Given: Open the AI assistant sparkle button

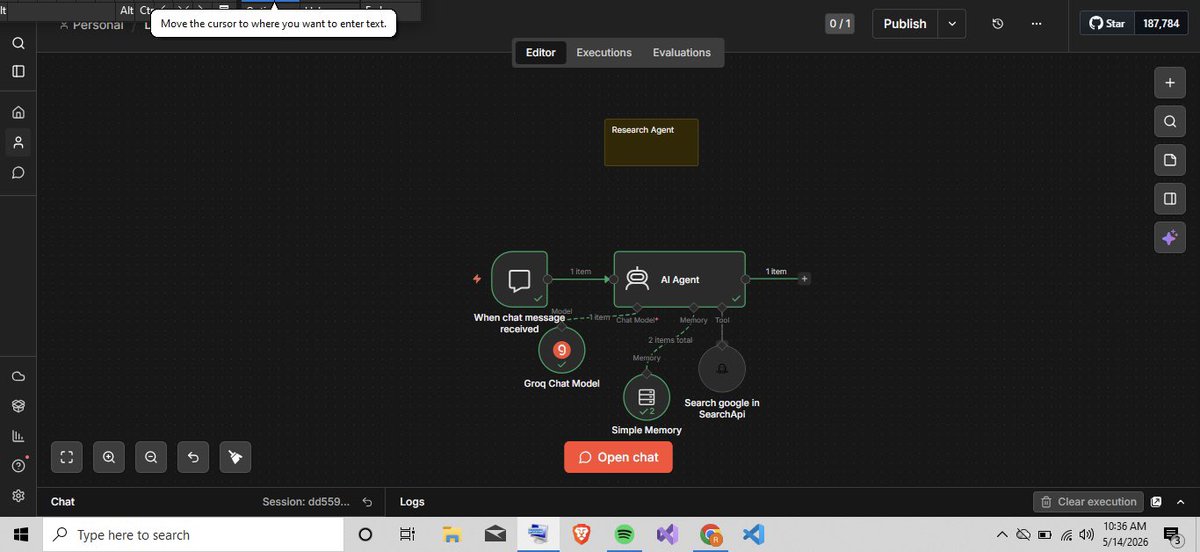Looking at the screenshot, I should coord(1169,237).
